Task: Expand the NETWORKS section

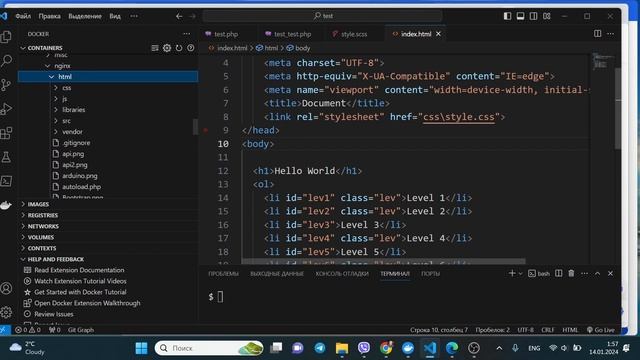Action: [23, 226]
